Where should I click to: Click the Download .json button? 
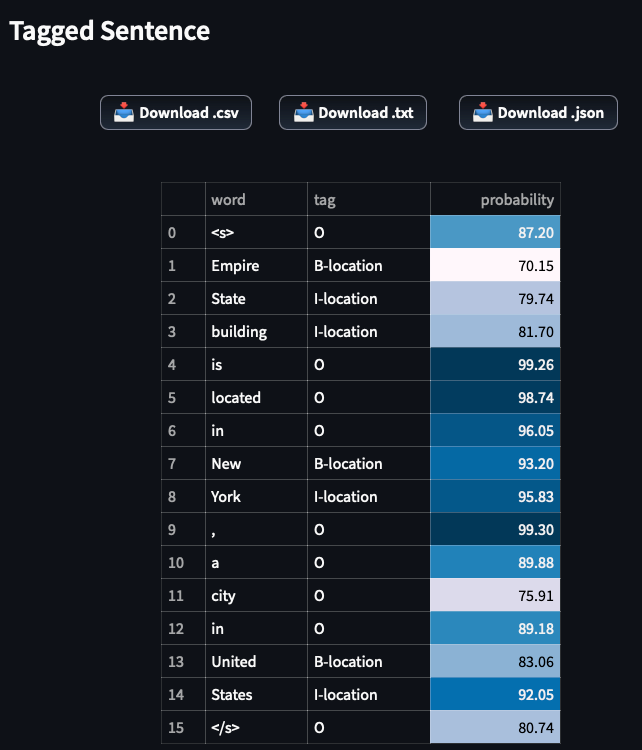(x=538, y=113)
